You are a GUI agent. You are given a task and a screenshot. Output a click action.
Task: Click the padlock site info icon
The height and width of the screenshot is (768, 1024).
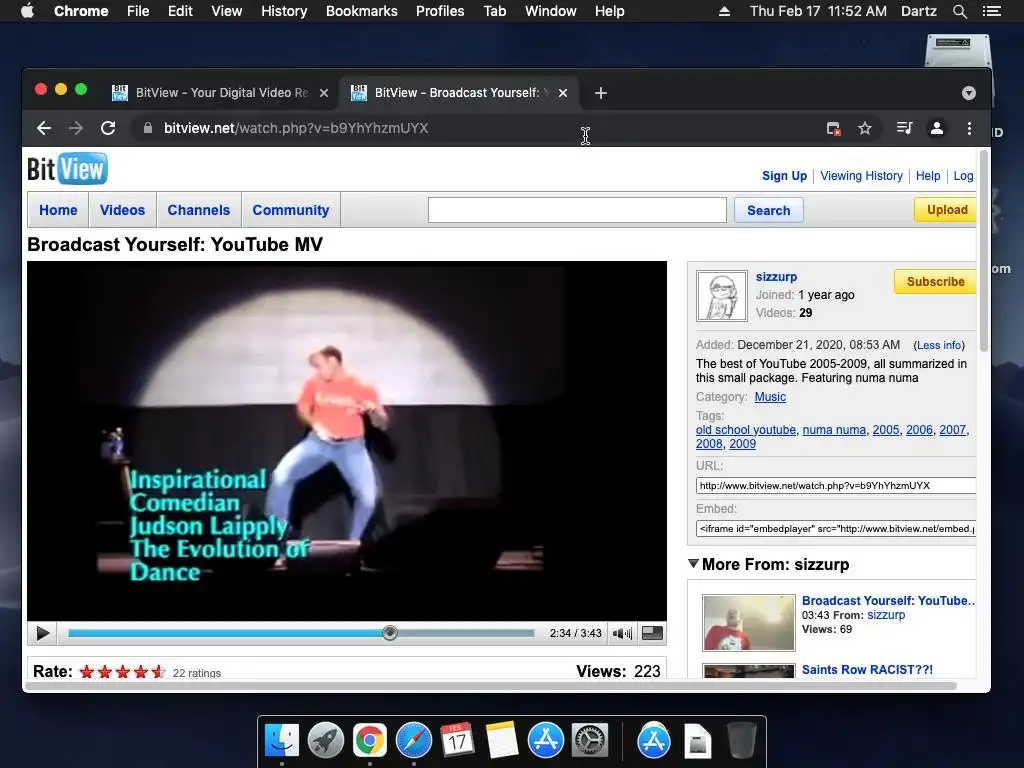[x=148, y=128]
